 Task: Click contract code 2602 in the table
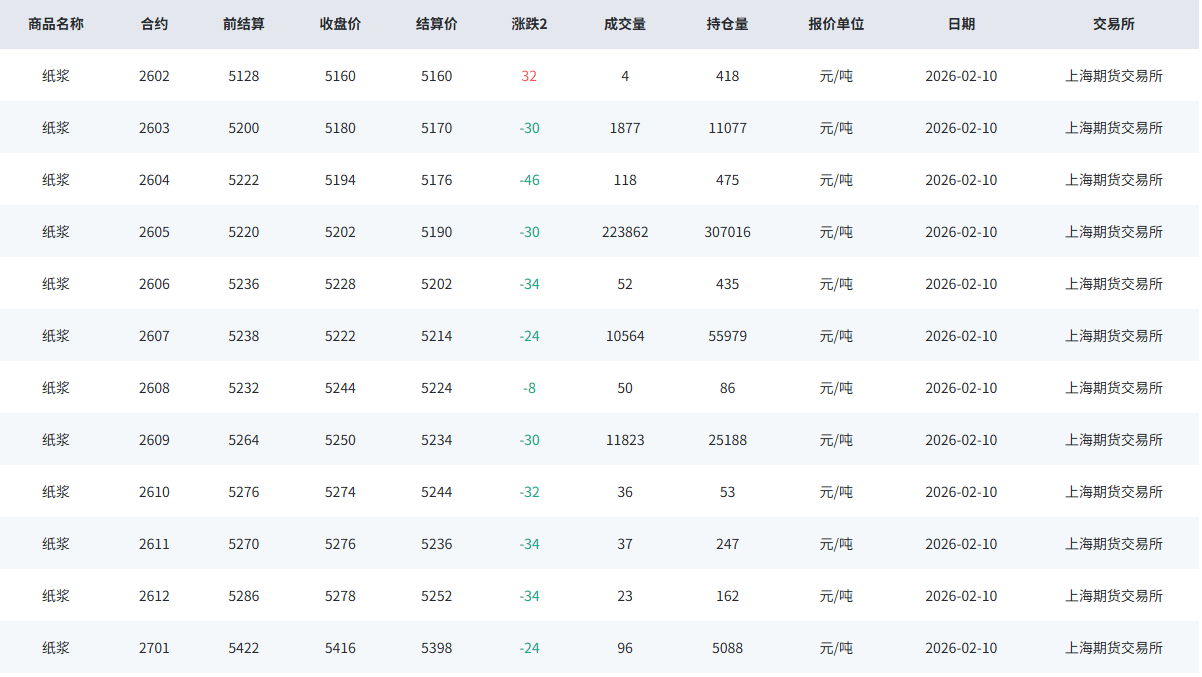154,76
